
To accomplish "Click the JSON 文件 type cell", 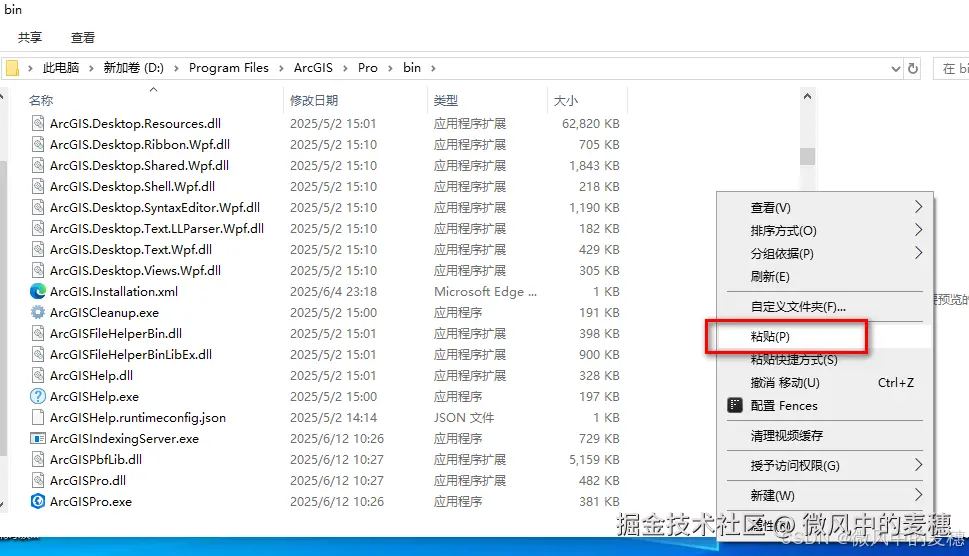I will pyautogui.click(x=463, y=418).
